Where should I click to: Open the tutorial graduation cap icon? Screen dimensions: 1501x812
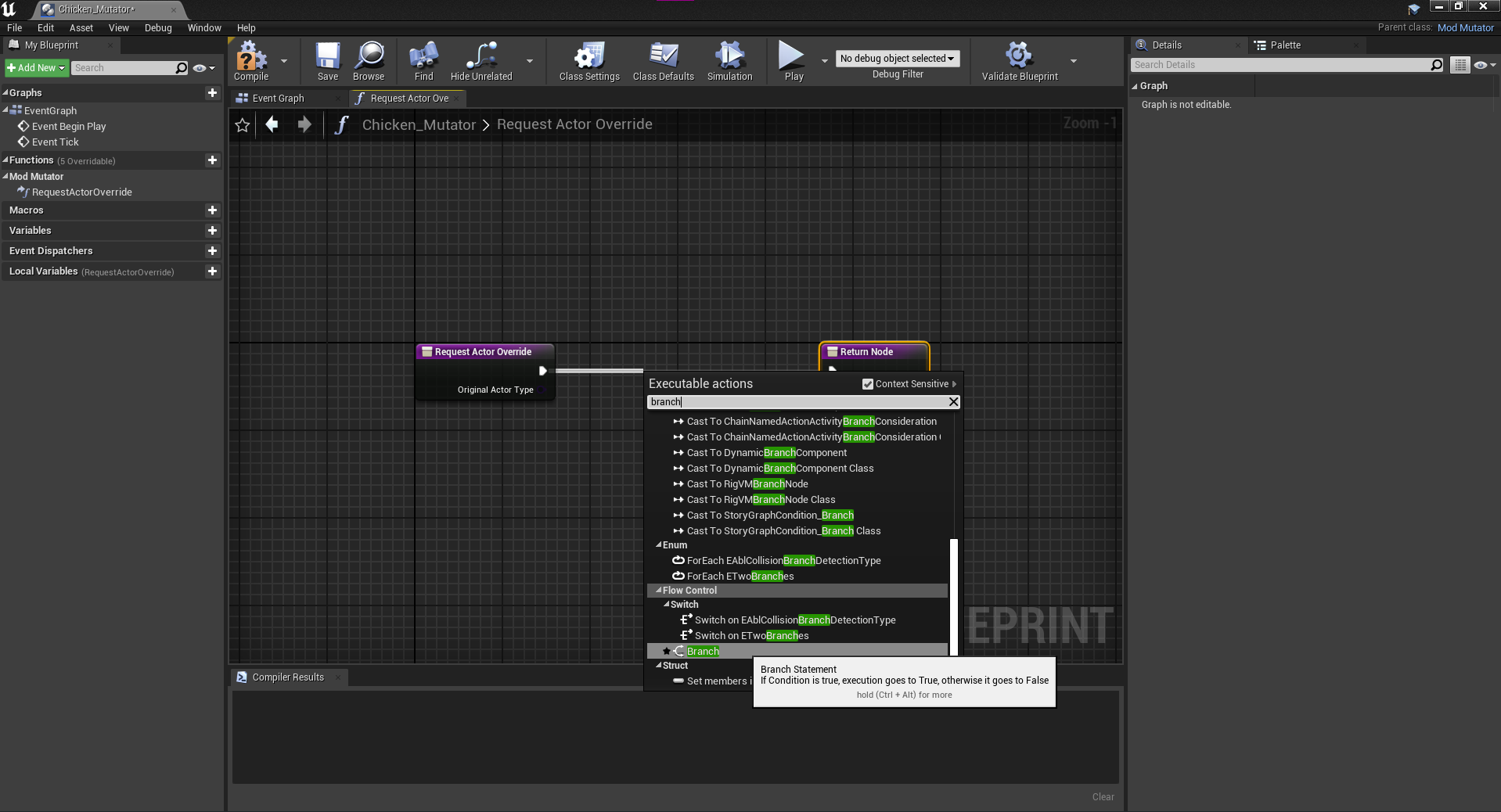click(x=1414, y=9)
